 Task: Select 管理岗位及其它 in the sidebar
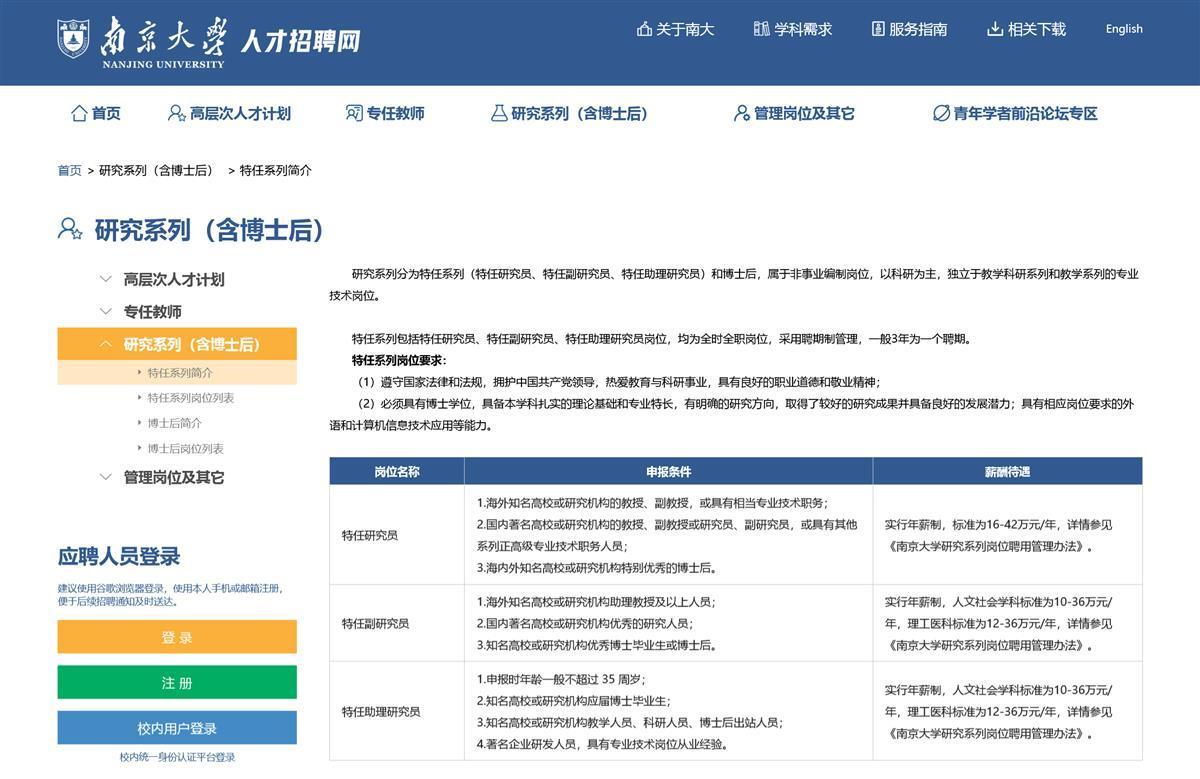click(x=174, y=477)
